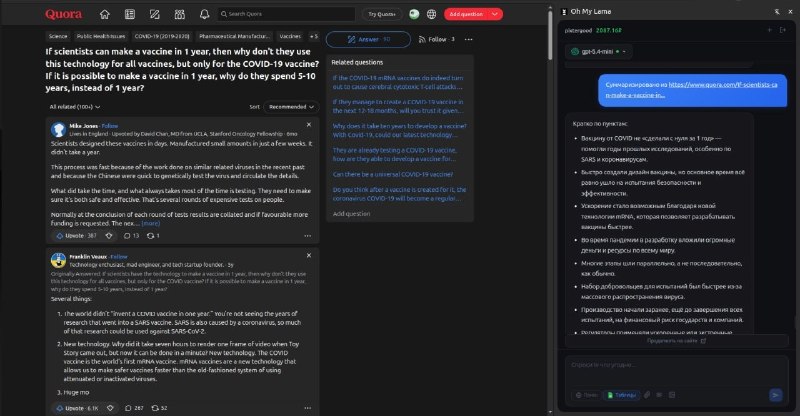Image resolution: width=800 pixels, height=416 pixels.
Task: Follow the question via Follow button
Action: (x=436, y=39)
